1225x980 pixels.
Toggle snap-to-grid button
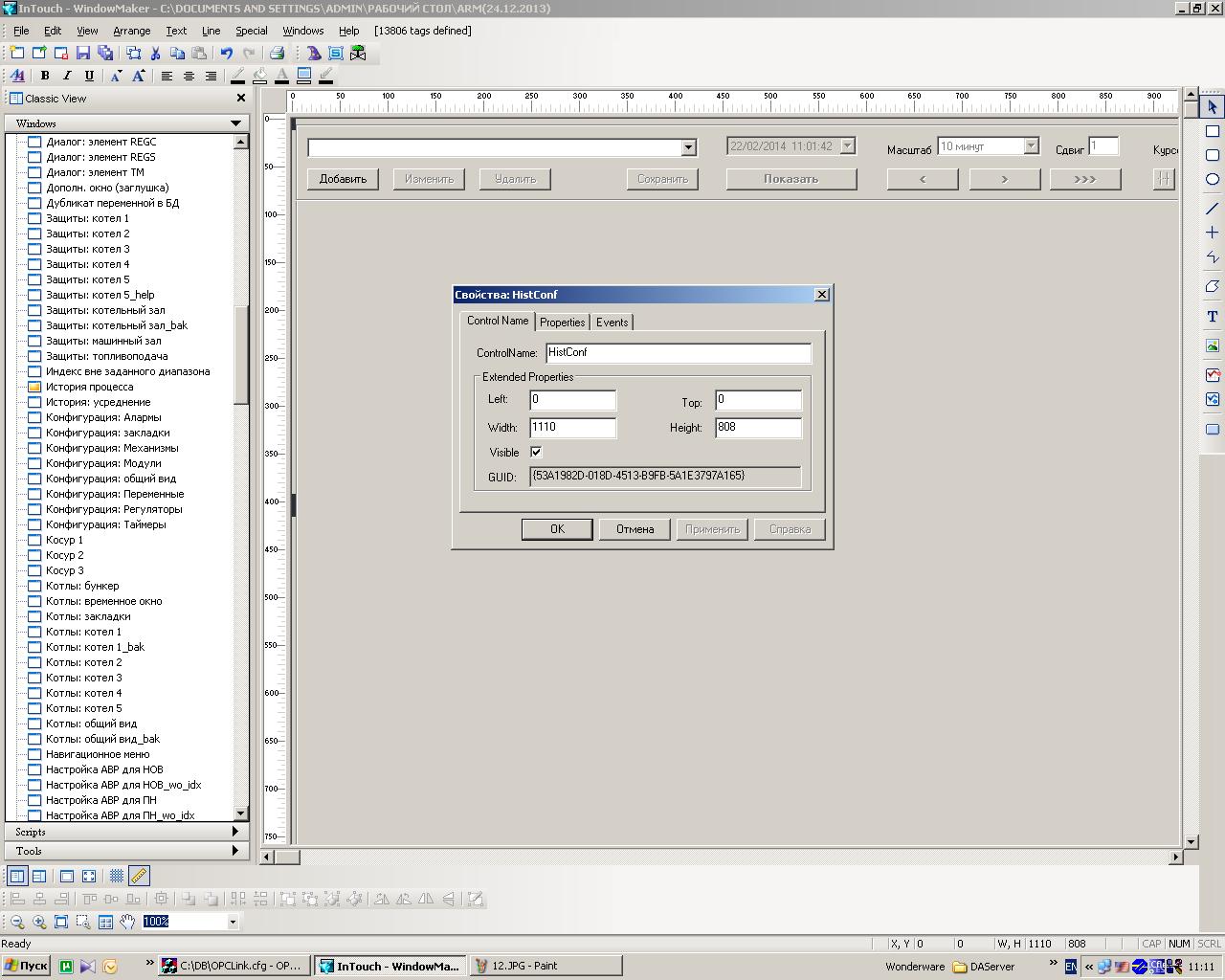117,876
